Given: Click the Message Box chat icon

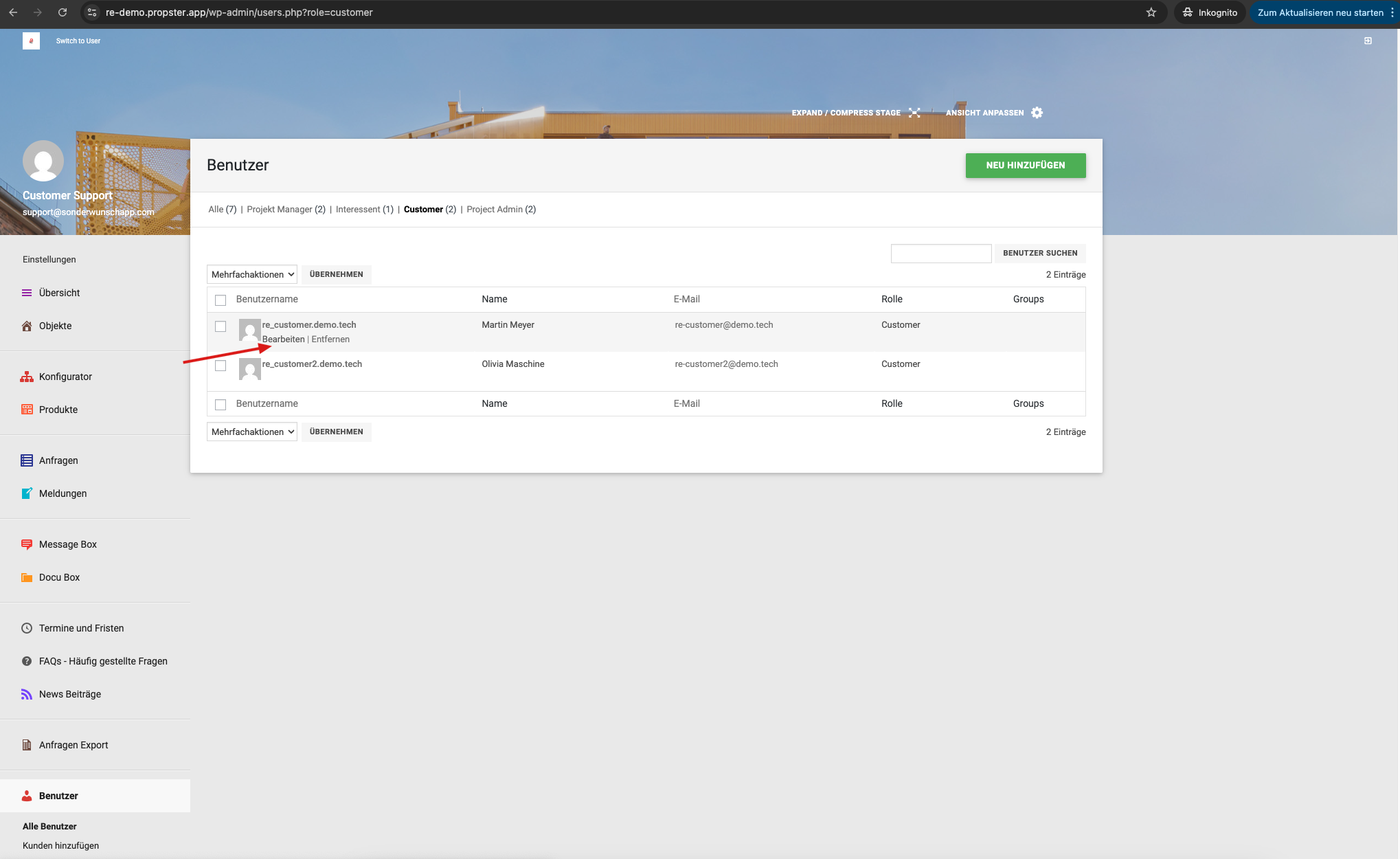Looking at the screenshot, I should pyautogui.click(x=27, y=544).
